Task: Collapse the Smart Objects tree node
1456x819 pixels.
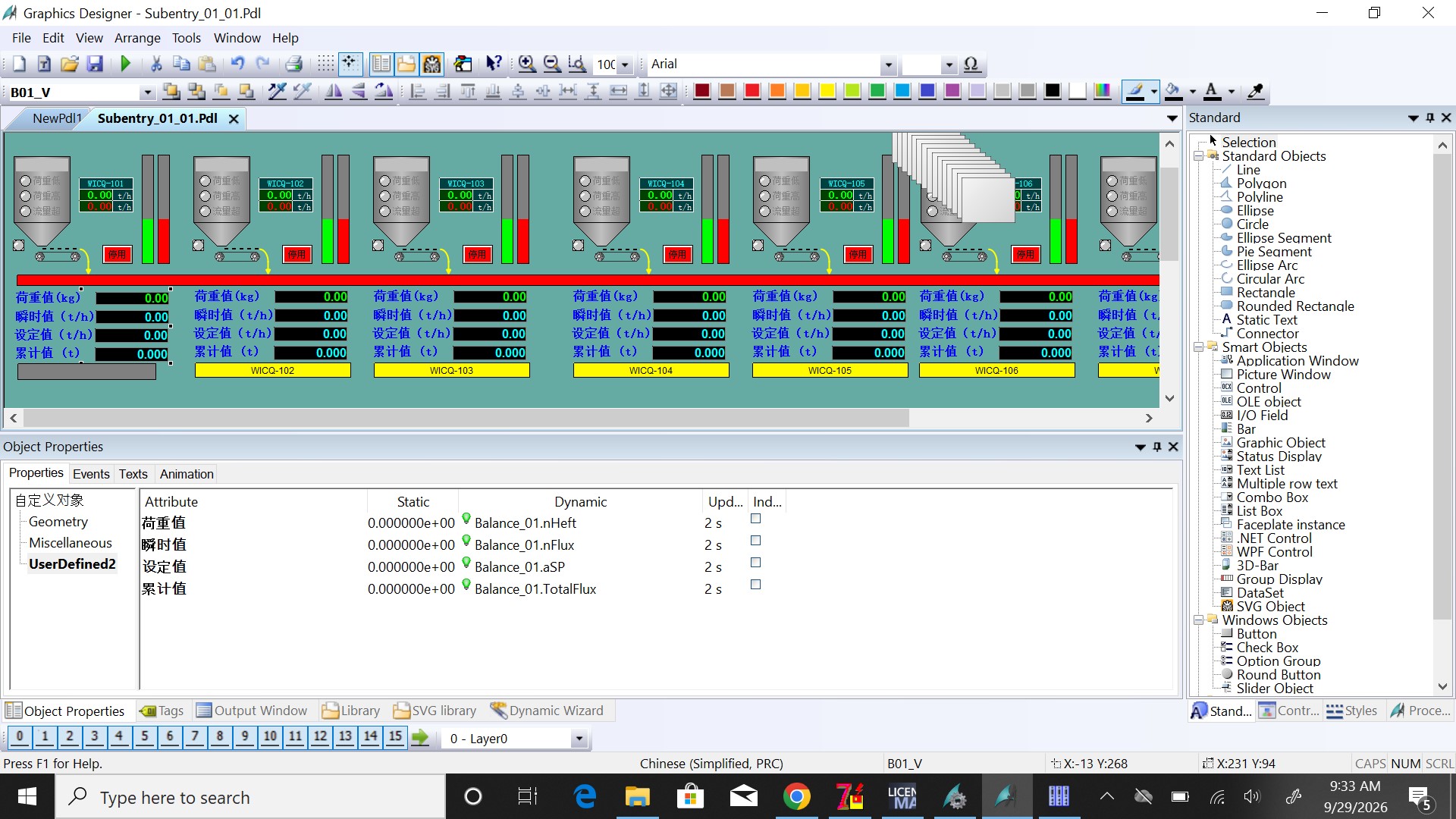Action: [x=1199, y=347]
